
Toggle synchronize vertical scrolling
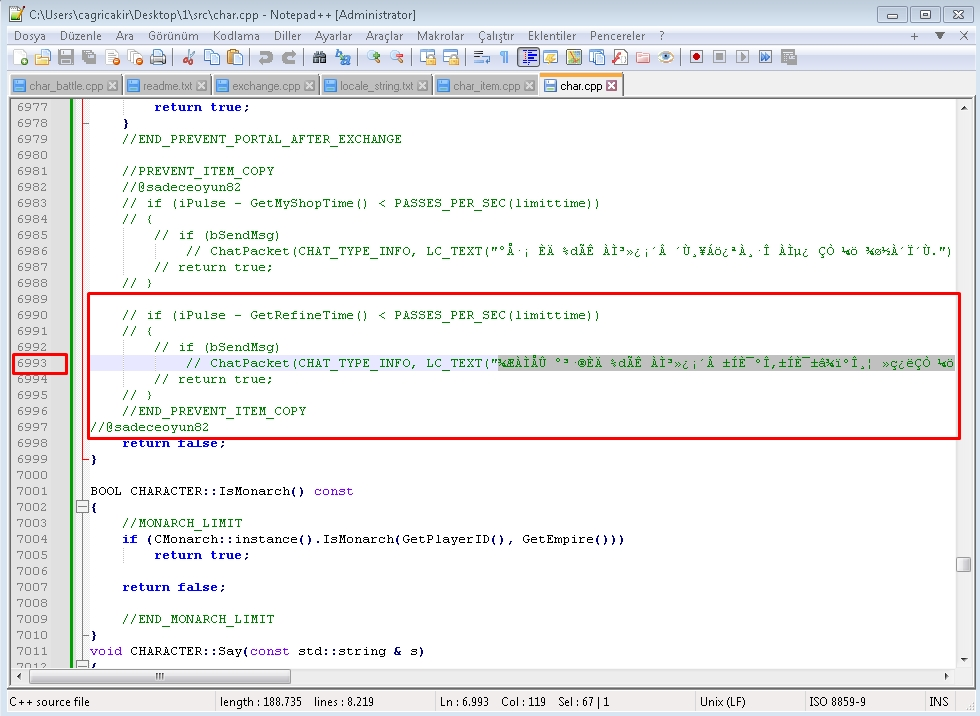click(x=427, y=57)
